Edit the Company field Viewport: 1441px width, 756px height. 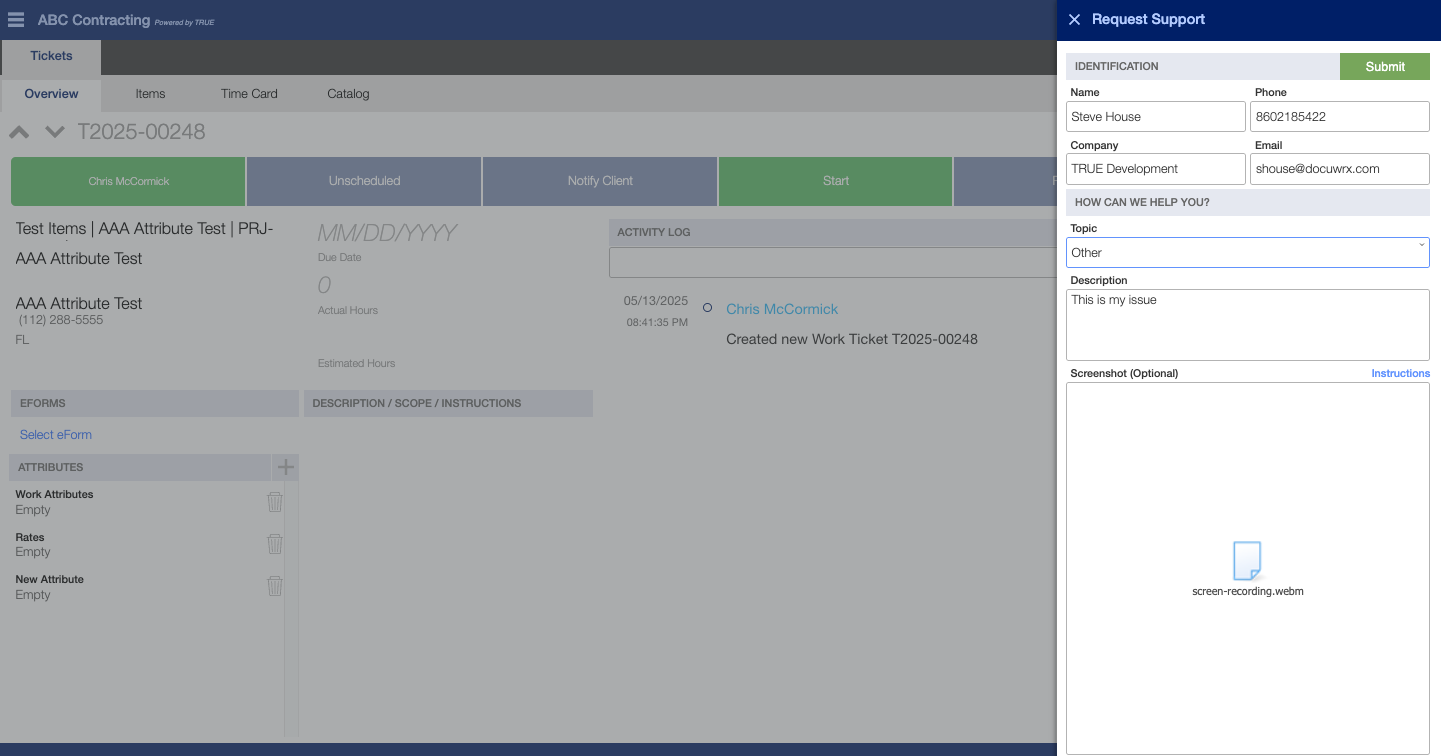pyautogui.click(x=1156, y=169)
